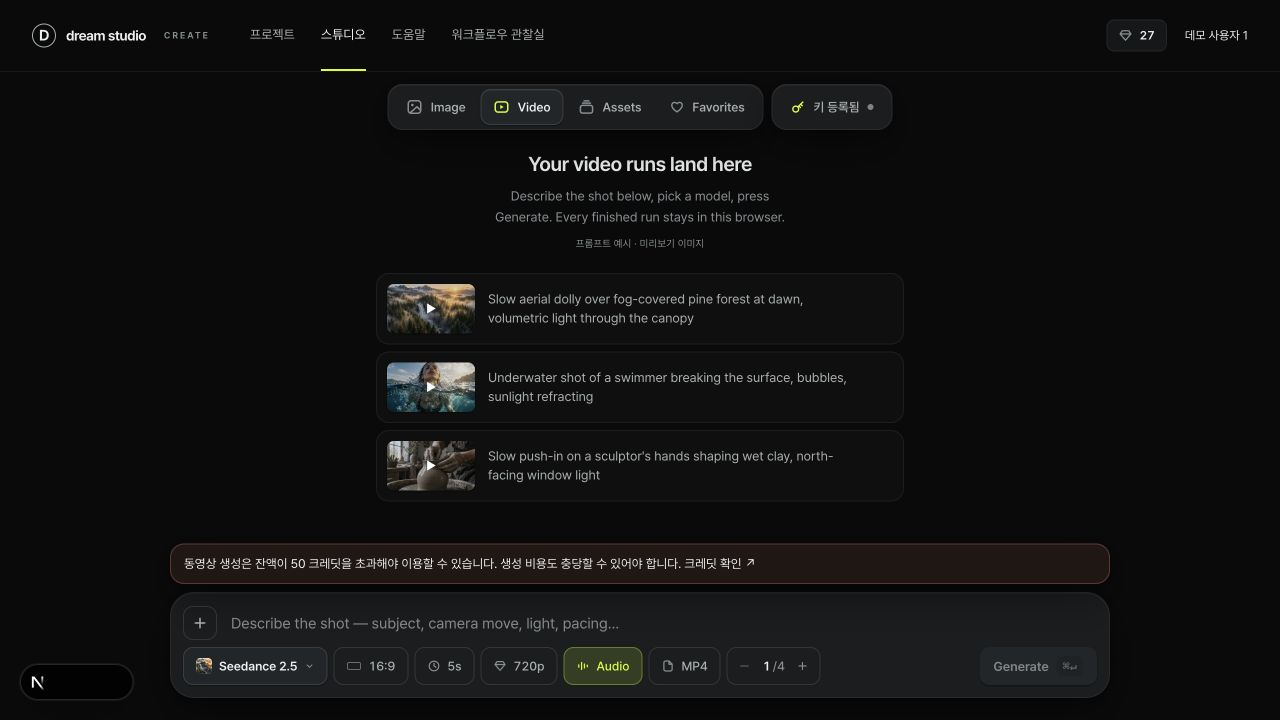1280x720 pixels.
Task: Click the key icon for 키 등록됨
Action: [797, 107]
